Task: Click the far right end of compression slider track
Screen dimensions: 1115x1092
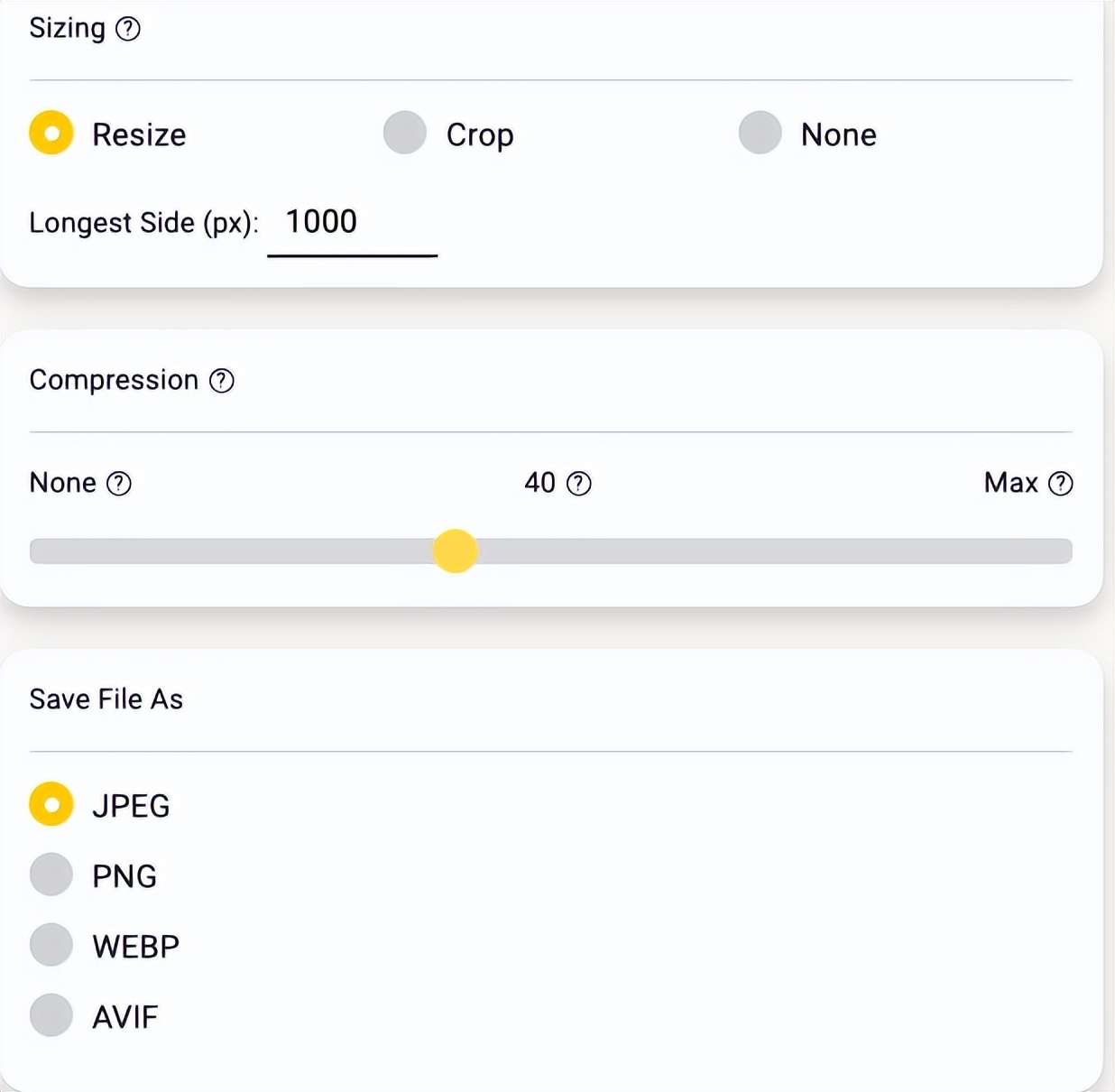Action: click(x=1064, y=551)
